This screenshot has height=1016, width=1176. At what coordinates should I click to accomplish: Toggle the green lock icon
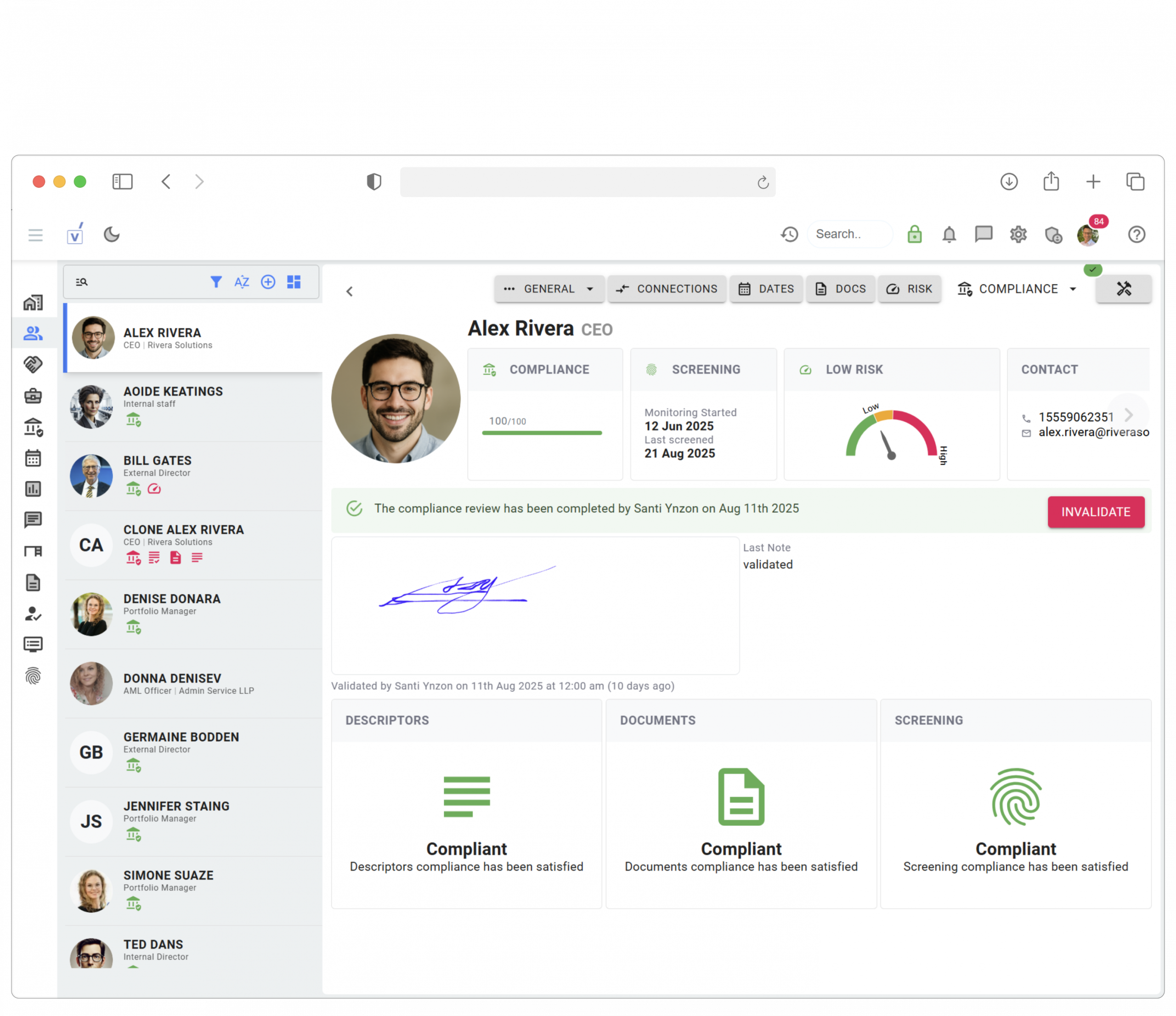coord(914,234)
